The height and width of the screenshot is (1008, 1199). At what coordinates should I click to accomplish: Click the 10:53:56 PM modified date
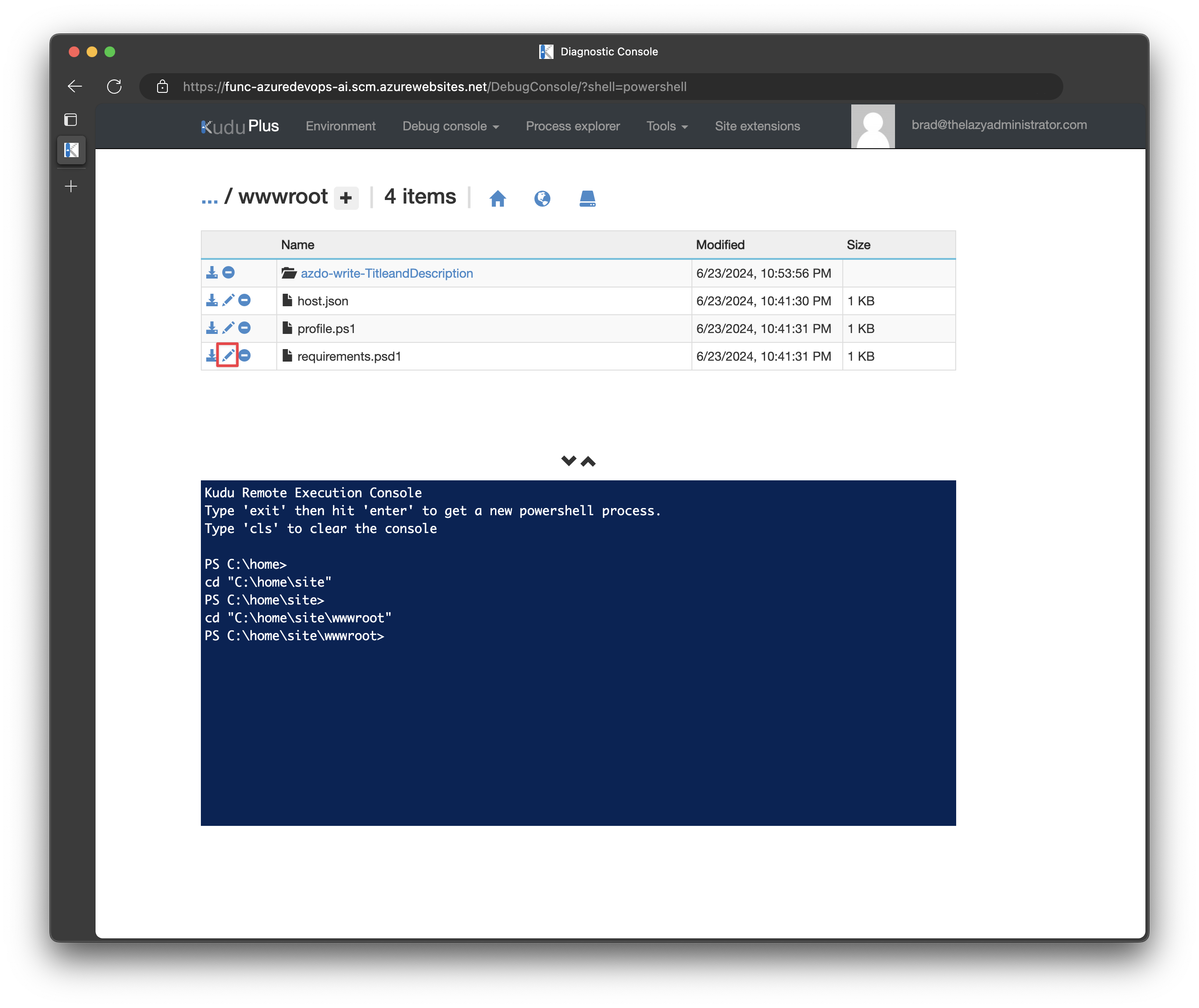[763, 273]
